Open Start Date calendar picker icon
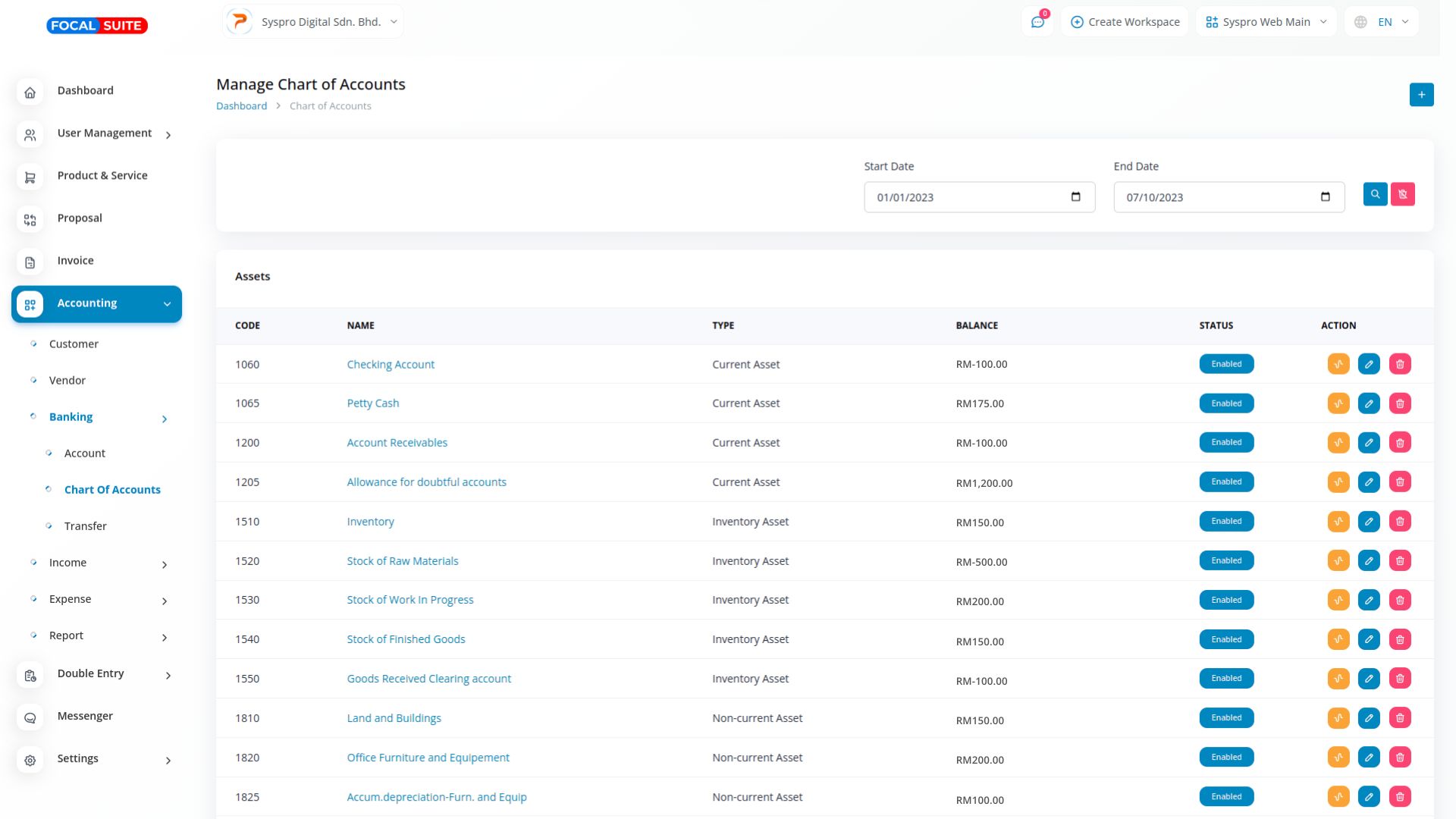The width and height of the screenshot is (1456, 819). [1075, 197]
